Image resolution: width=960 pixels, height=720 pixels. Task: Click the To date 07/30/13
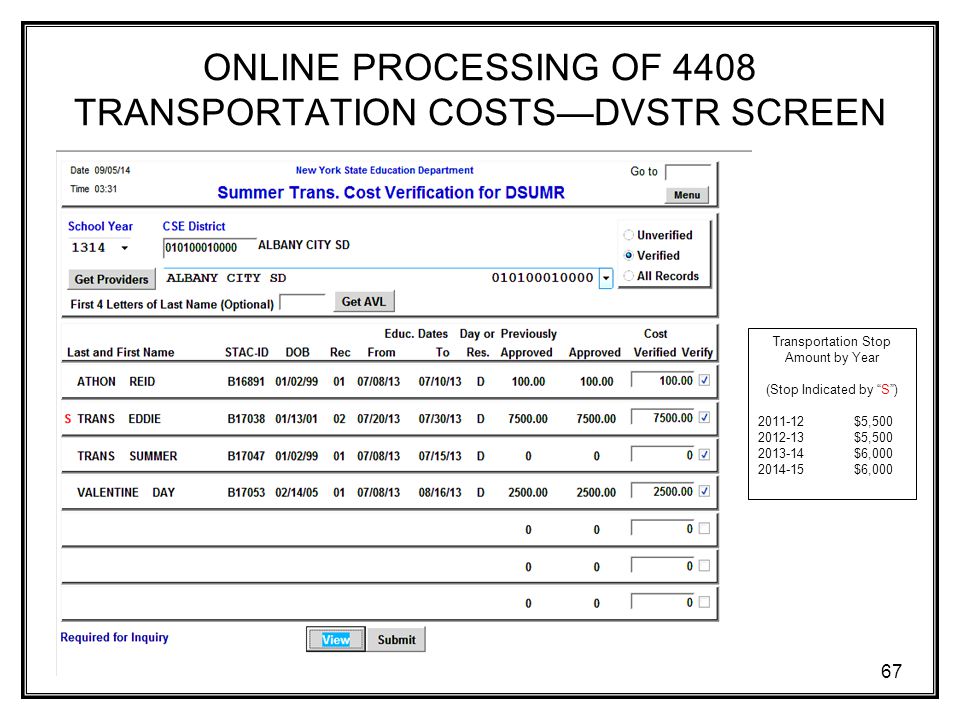click(440, 419)
